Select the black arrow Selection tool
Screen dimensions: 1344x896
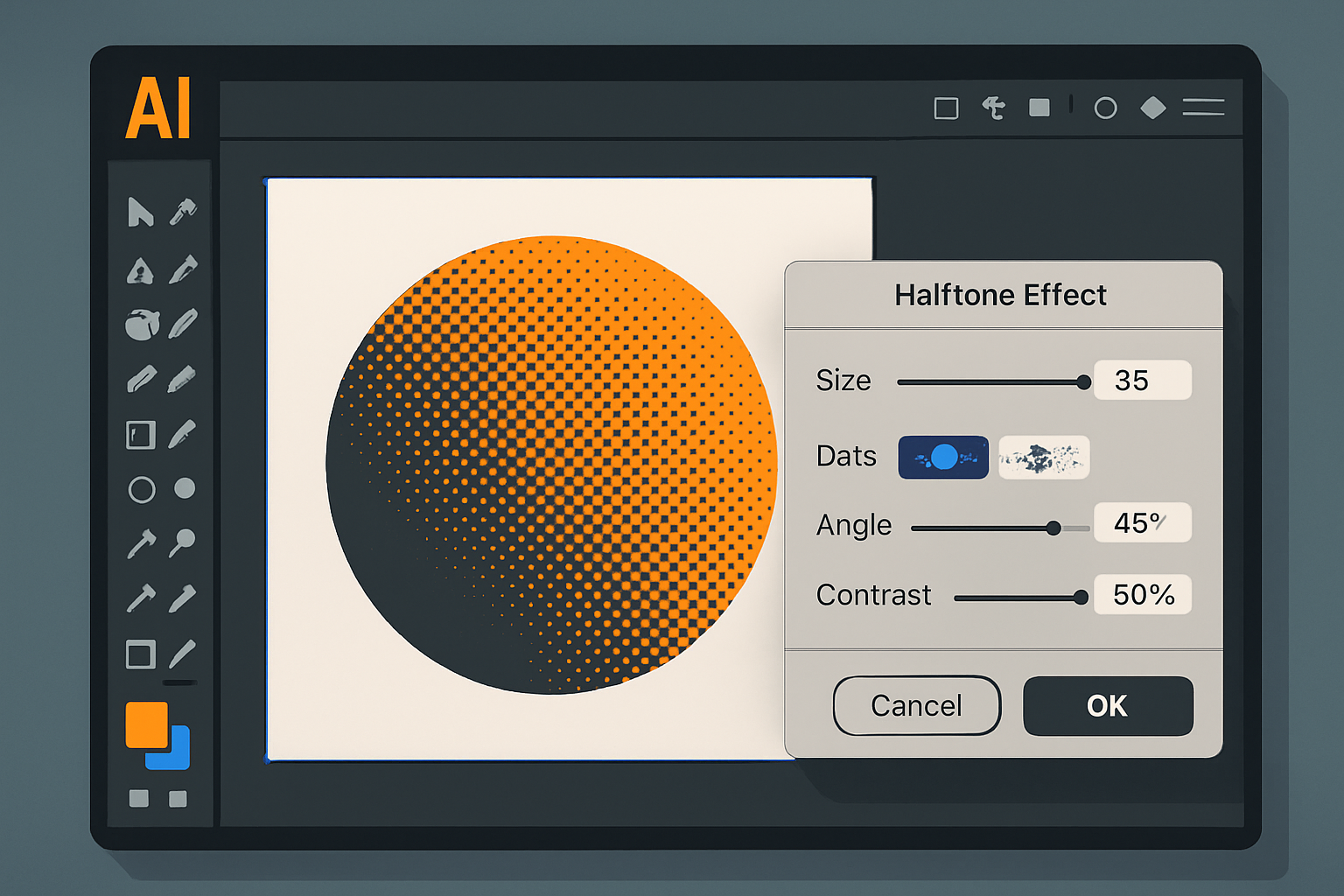point(139,213)
